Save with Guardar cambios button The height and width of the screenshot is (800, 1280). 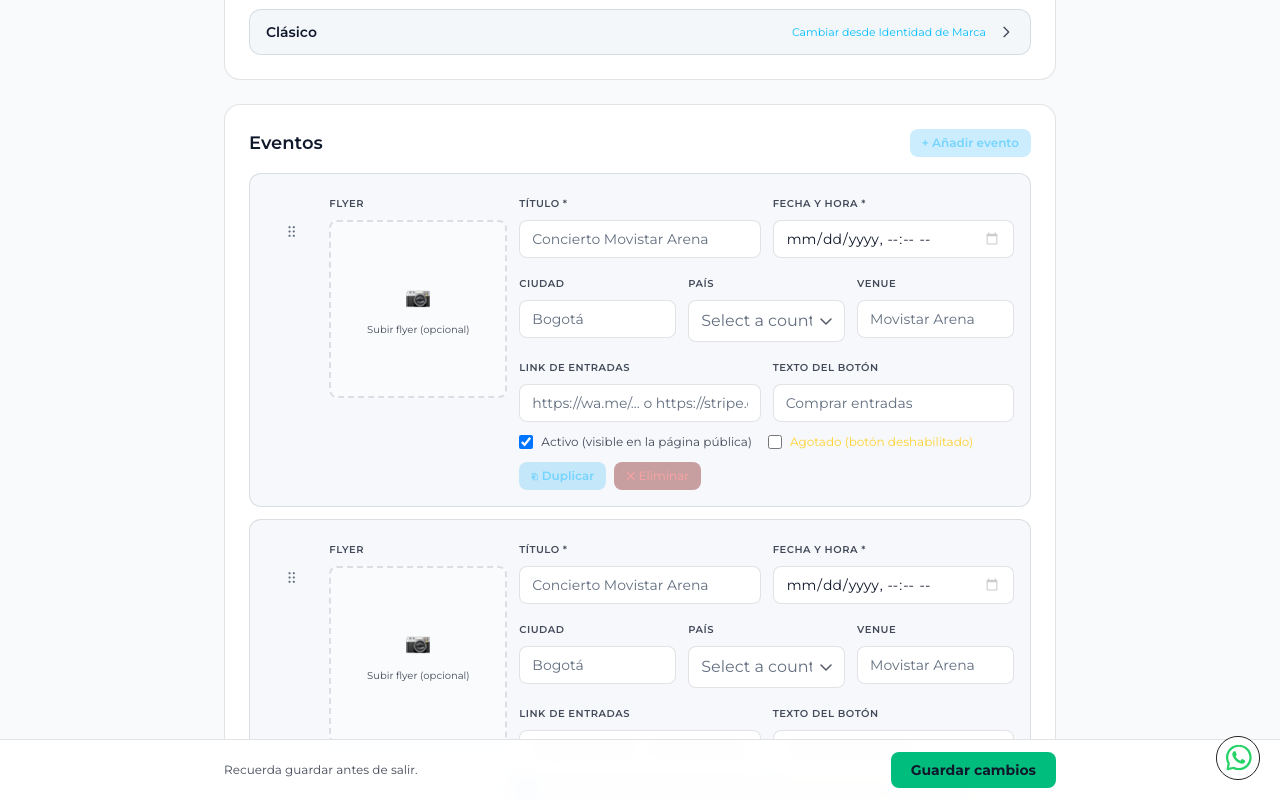point(973,770)
